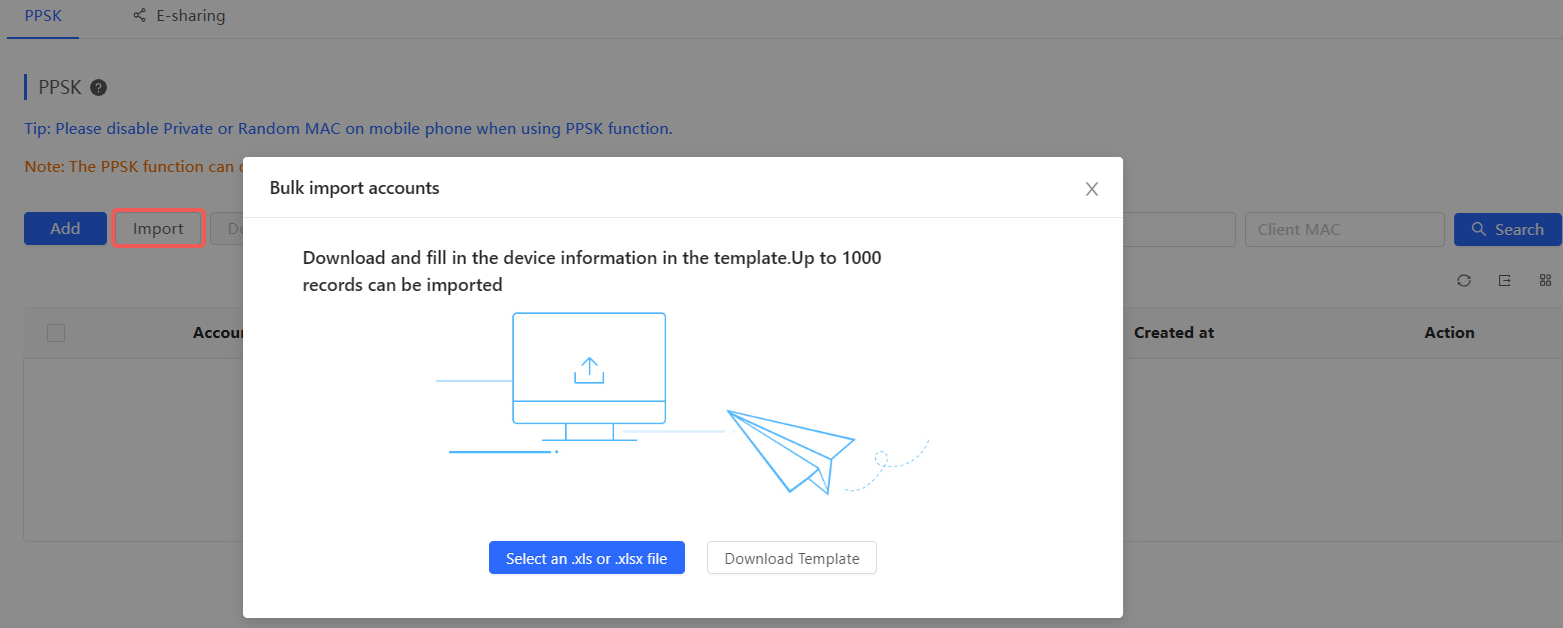This screenshot has height=628, width=1563.
Task: Toggle the select-all checkbox in table header
Action: click(x=56, y=333)
